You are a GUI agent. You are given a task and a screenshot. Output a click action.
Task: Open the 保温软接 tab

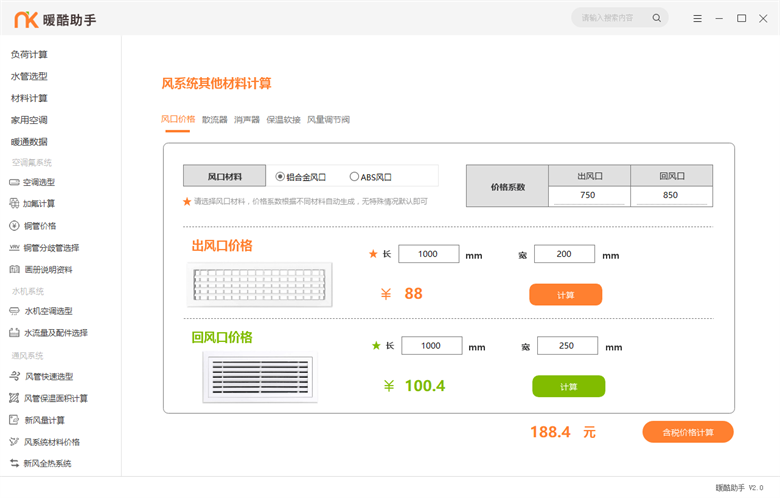click(283, 119)
